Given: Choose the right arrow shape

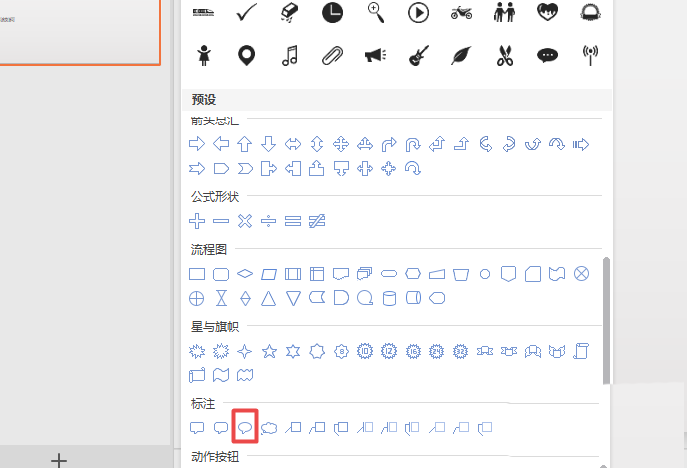Looking at the screenshot, I should pos(197,144).
